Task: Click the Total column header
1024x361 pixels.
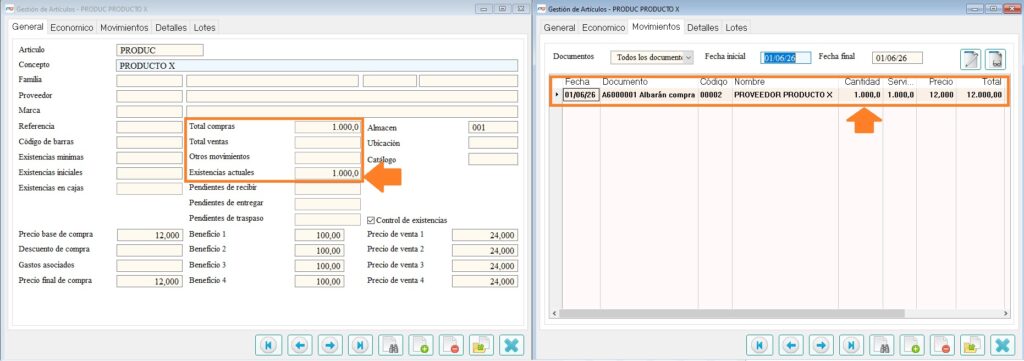Action: tap(992, 82)
